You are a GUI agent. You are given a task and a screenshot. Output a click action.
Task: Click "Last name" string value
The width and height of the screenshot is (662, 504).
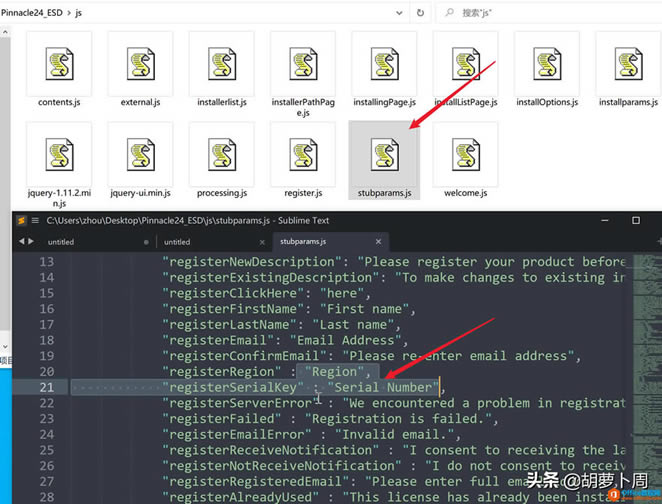tap(353, 325)
